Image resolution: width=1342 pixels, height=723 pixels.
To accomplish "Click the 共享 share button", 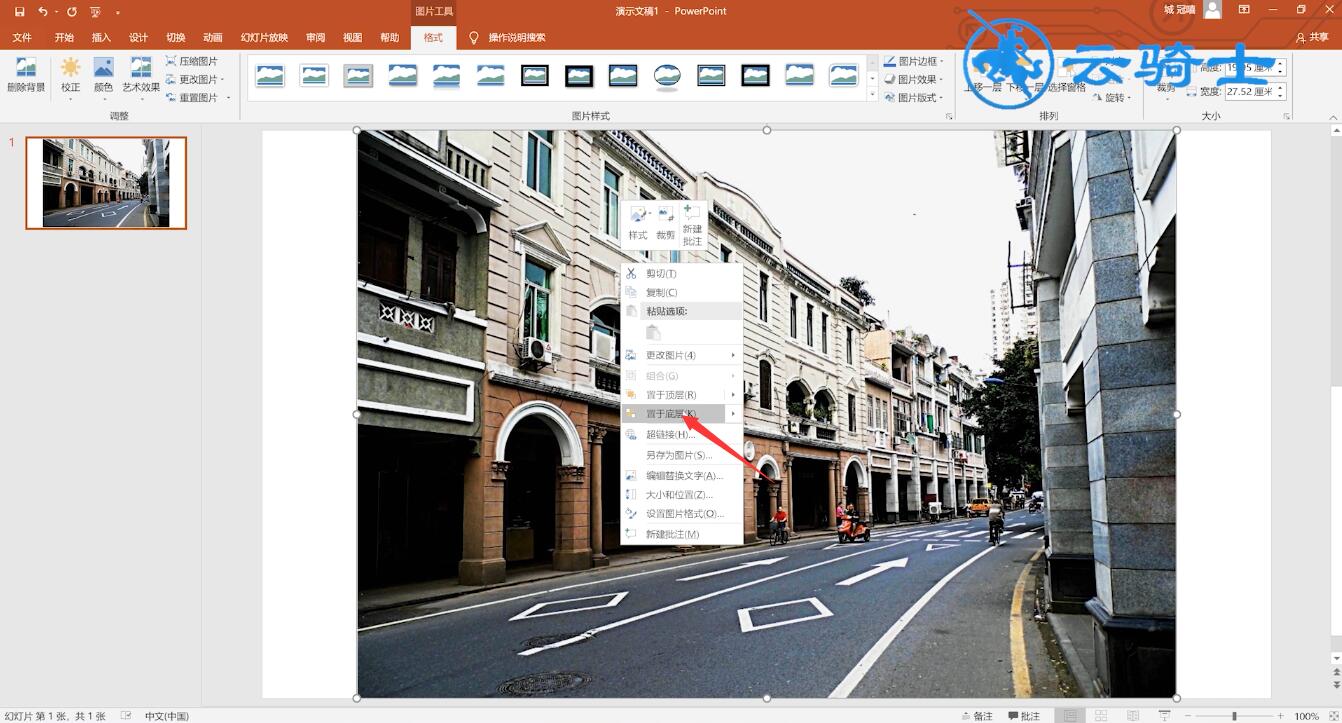I will click(x=1312, y=38).
